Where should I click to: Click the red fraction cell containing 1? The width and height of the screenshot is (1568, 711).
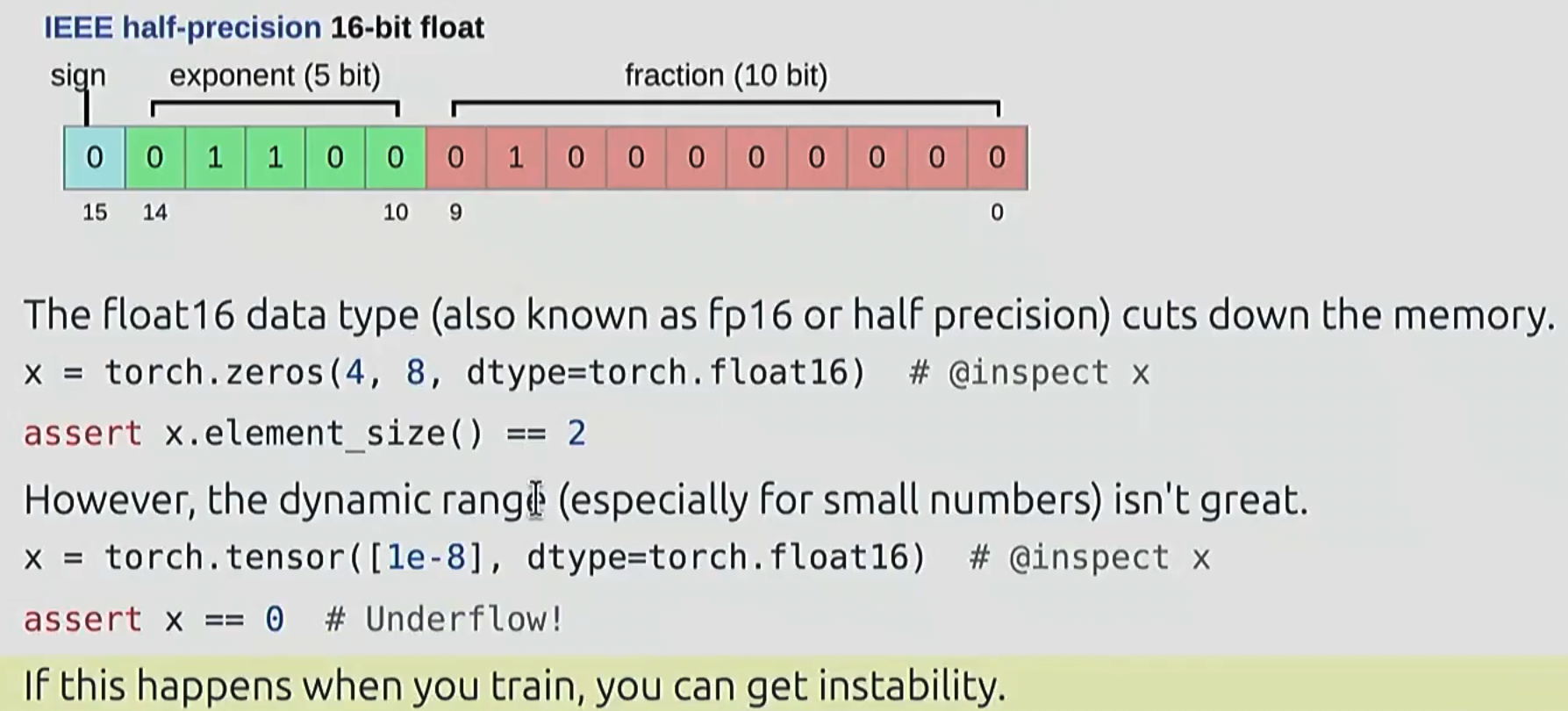[x=515, y=158]
